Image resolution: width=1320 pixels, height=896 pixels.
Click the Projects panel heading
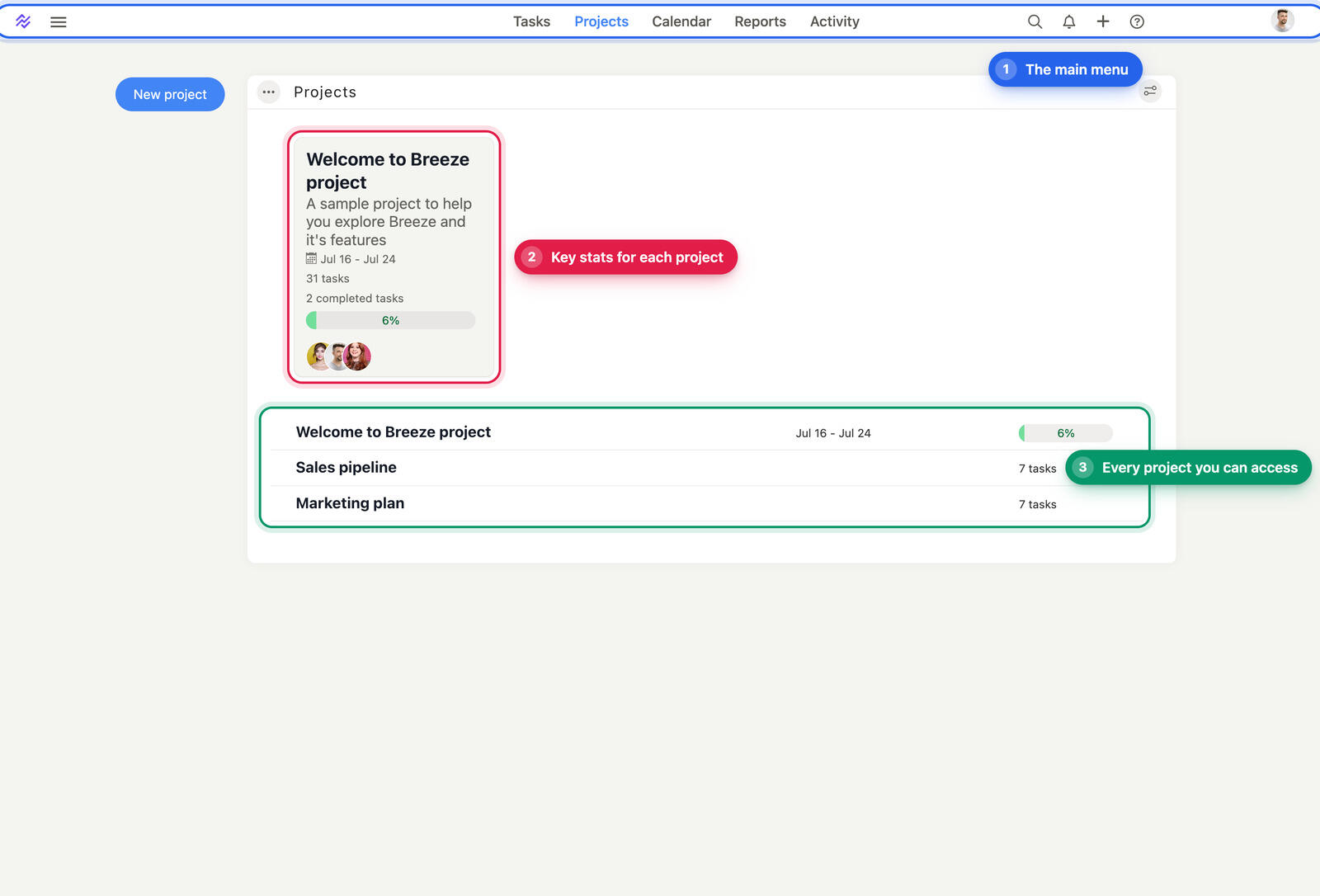pyautogui.click(x=325, y=92)
